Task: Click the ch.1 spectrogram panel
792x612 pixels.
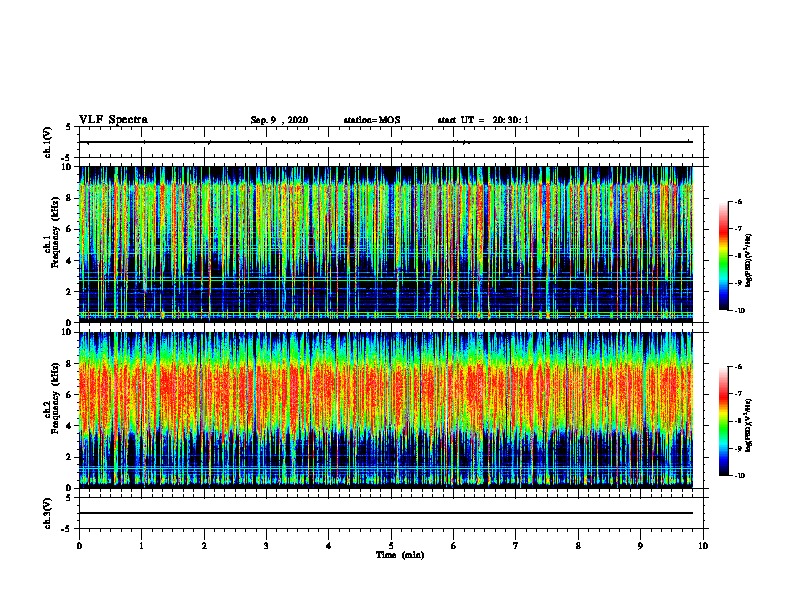Action: click(x=386, y=244)
